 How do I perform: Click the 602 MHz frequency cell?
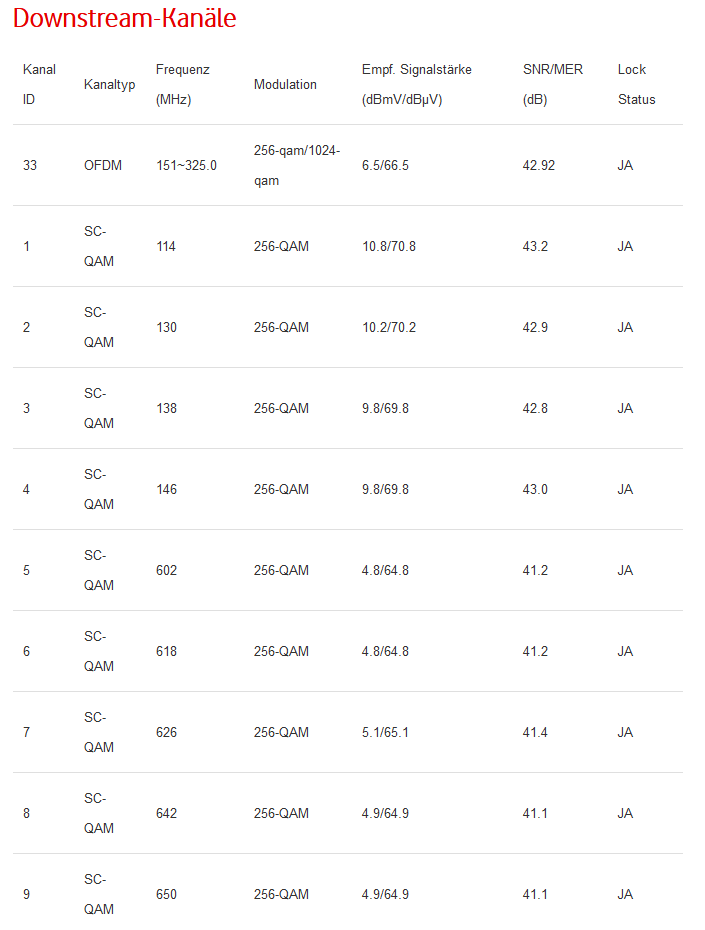click(x=166, y=570)
